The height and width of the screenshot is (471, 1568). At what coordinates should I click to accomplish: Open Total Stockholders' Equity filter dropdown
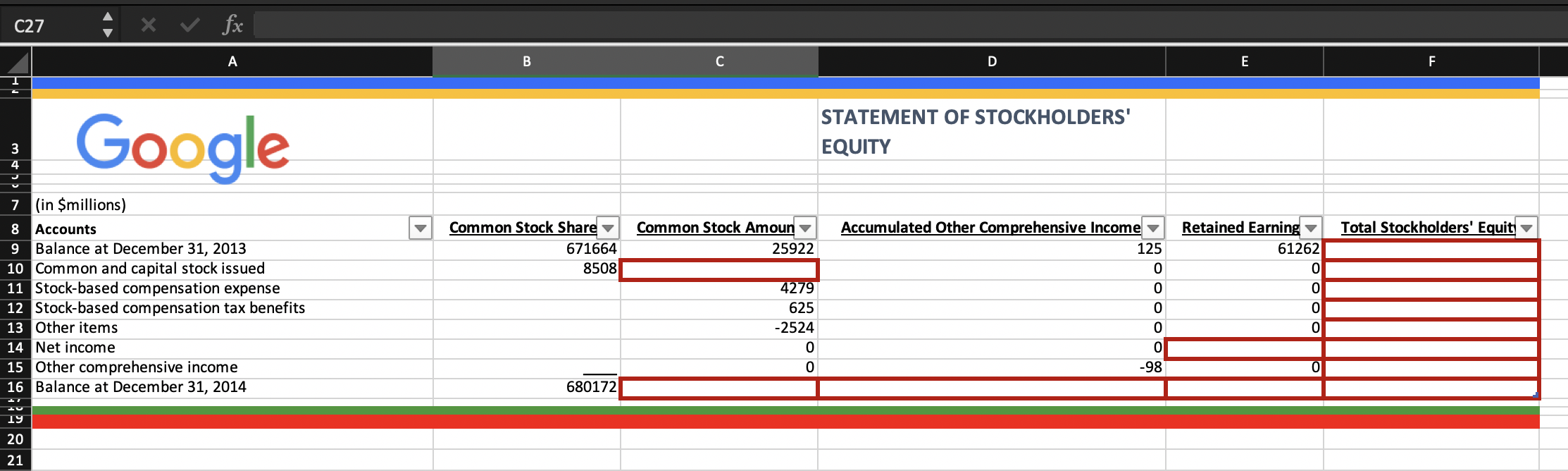pos(1526,228)
